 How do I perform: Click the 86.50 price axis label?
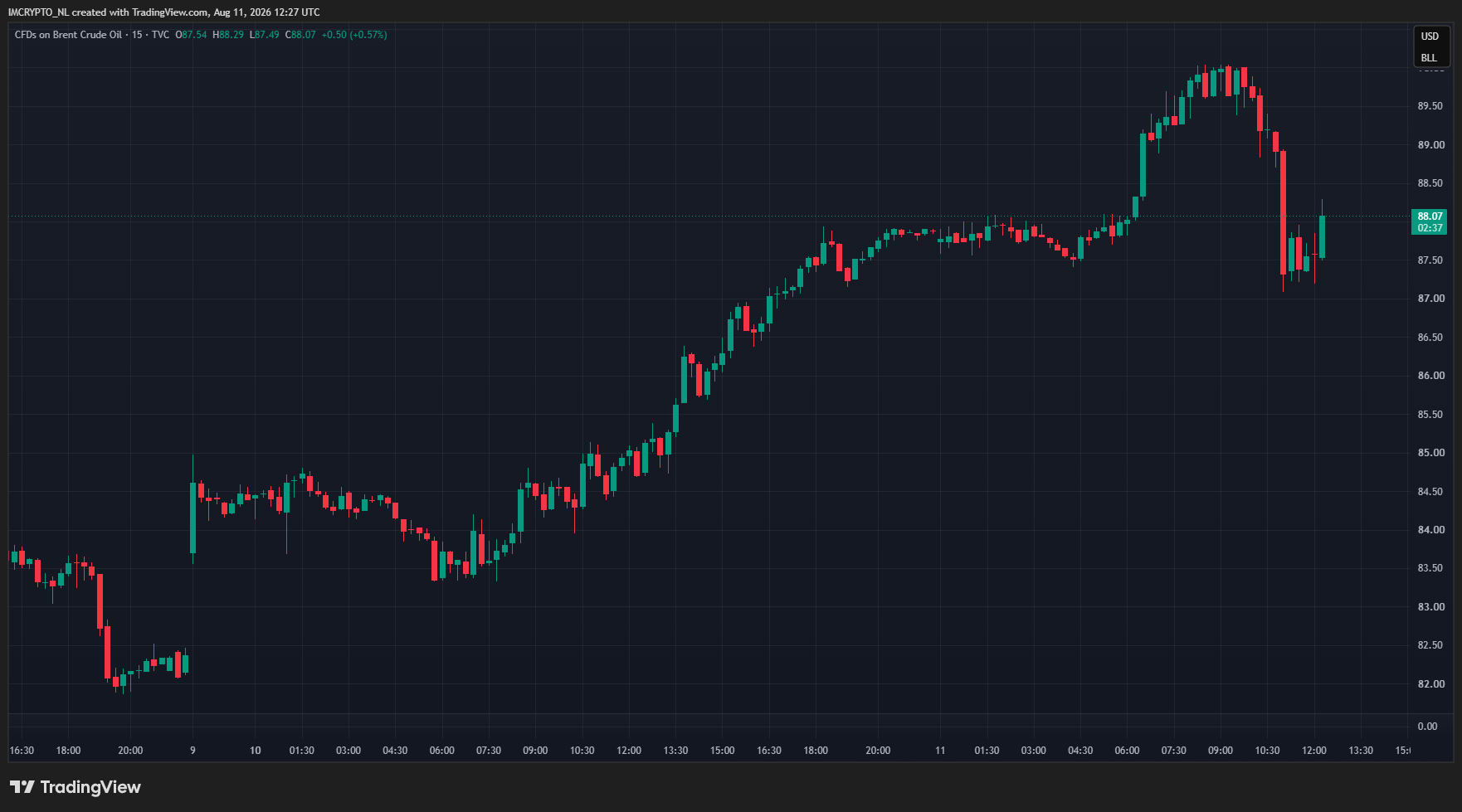(1430, 338)
